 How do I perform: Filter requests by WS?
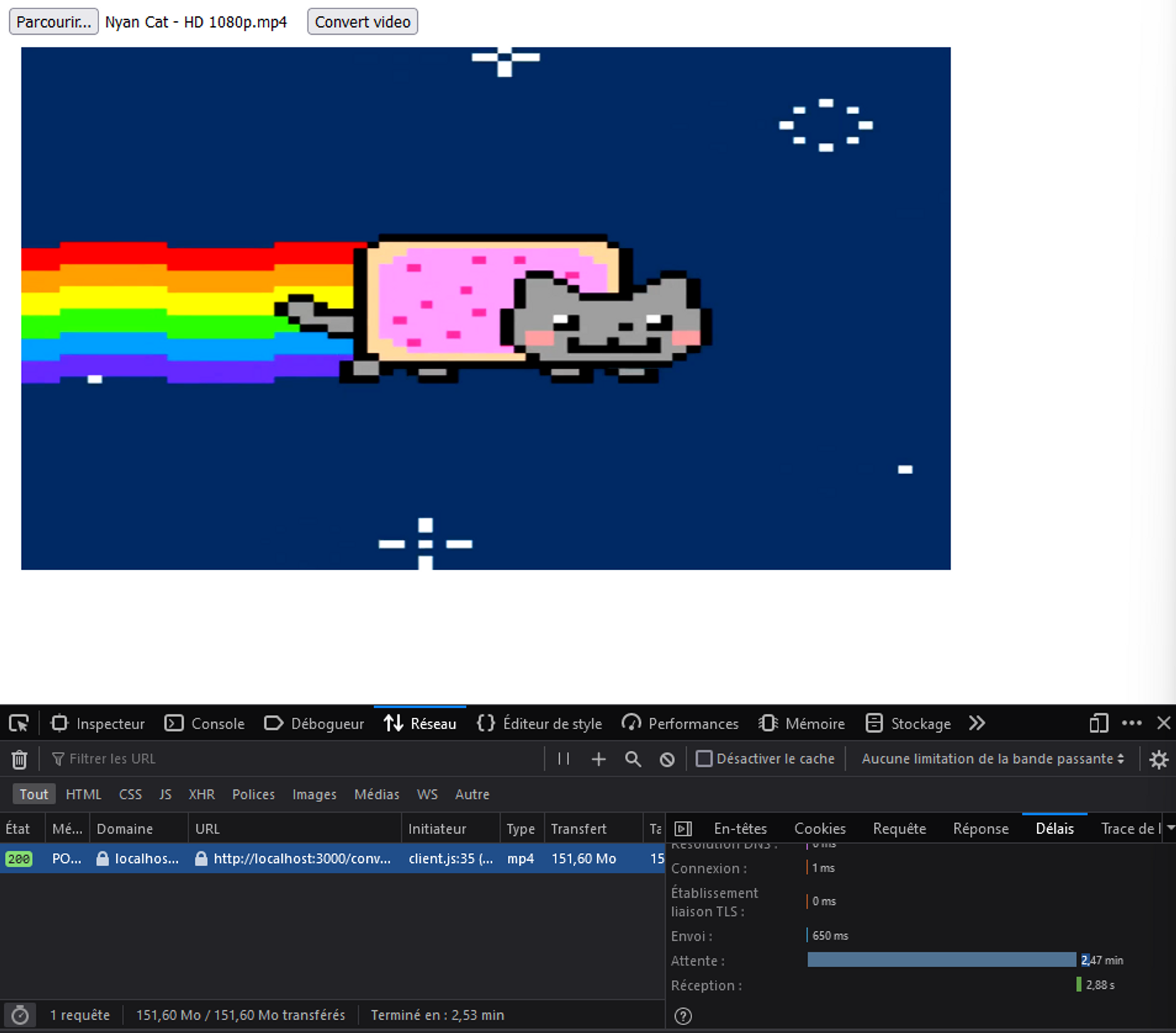pyautogui.click(x=427, y=794)
